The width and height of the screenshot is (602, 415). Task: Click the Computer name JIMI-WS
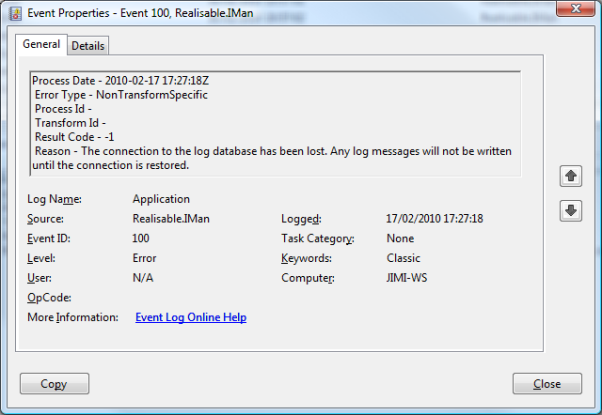coord(407,278)
